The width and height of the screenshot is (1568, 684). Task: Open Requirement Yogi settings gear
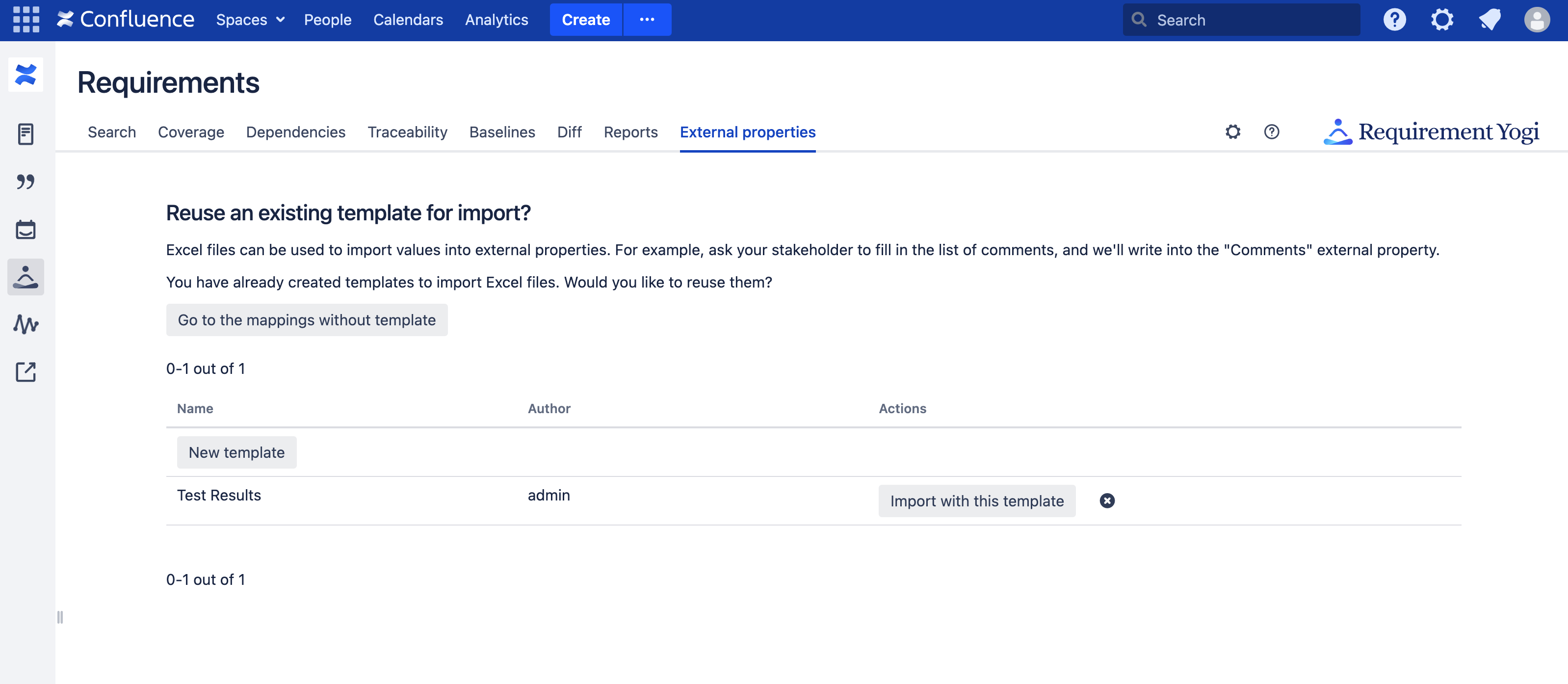tap(1232, 132)
